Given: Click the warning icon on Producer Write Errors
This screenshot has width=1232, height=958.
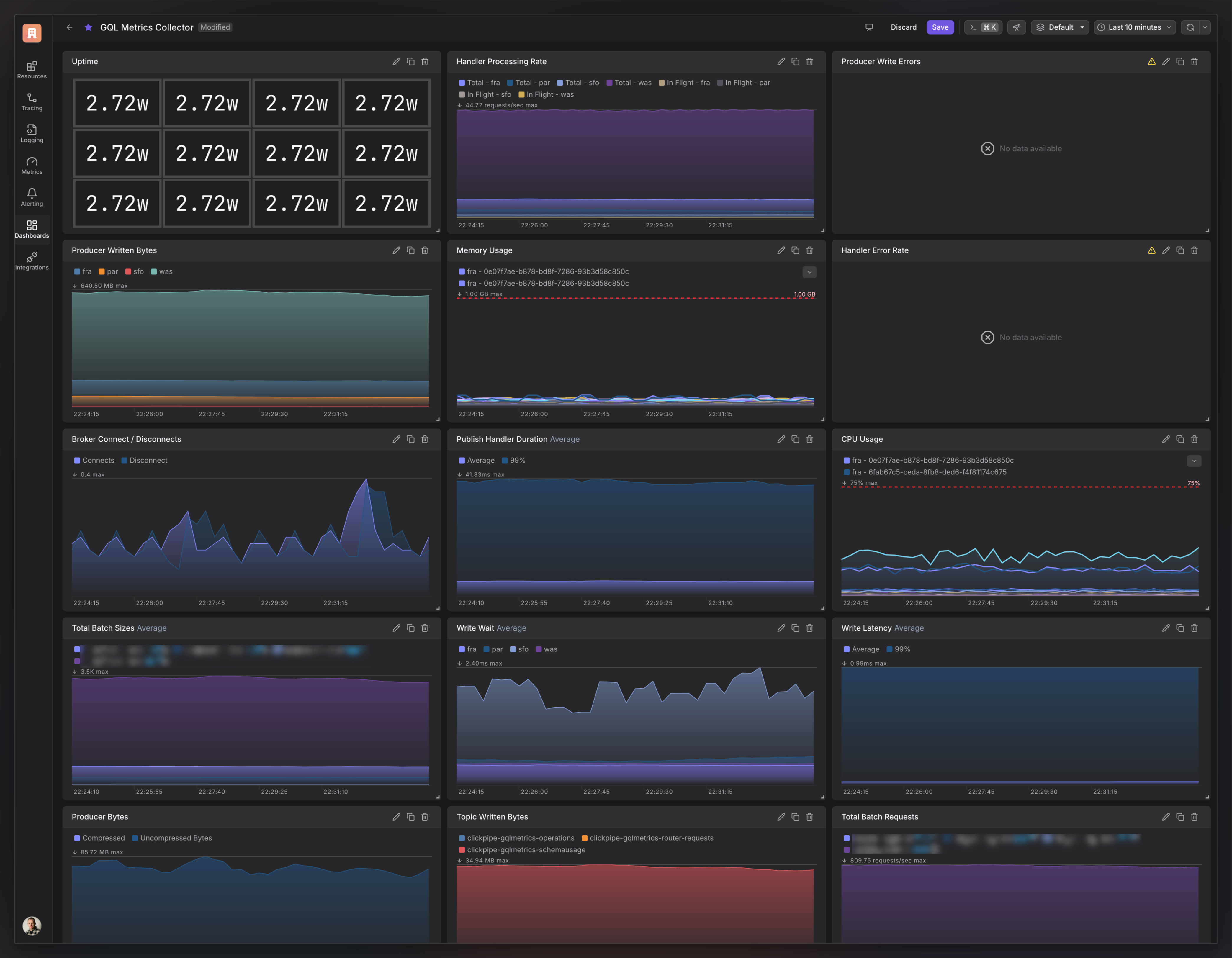Looking at the screenshot, I should (x=1152, y=61).
